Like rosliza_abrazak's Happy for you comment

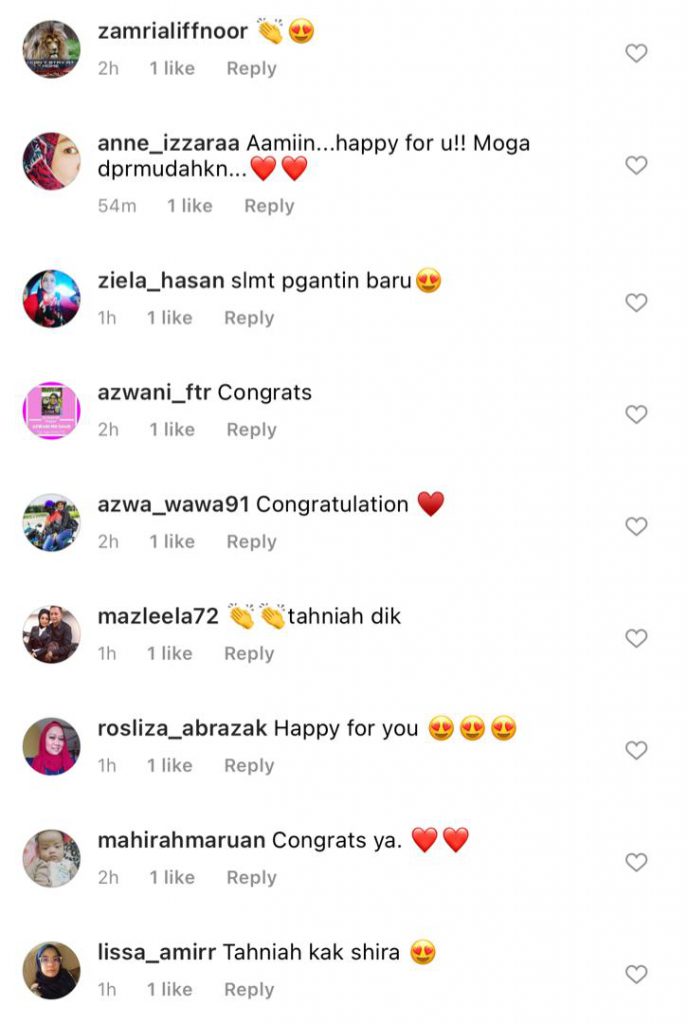pos(636,750)
